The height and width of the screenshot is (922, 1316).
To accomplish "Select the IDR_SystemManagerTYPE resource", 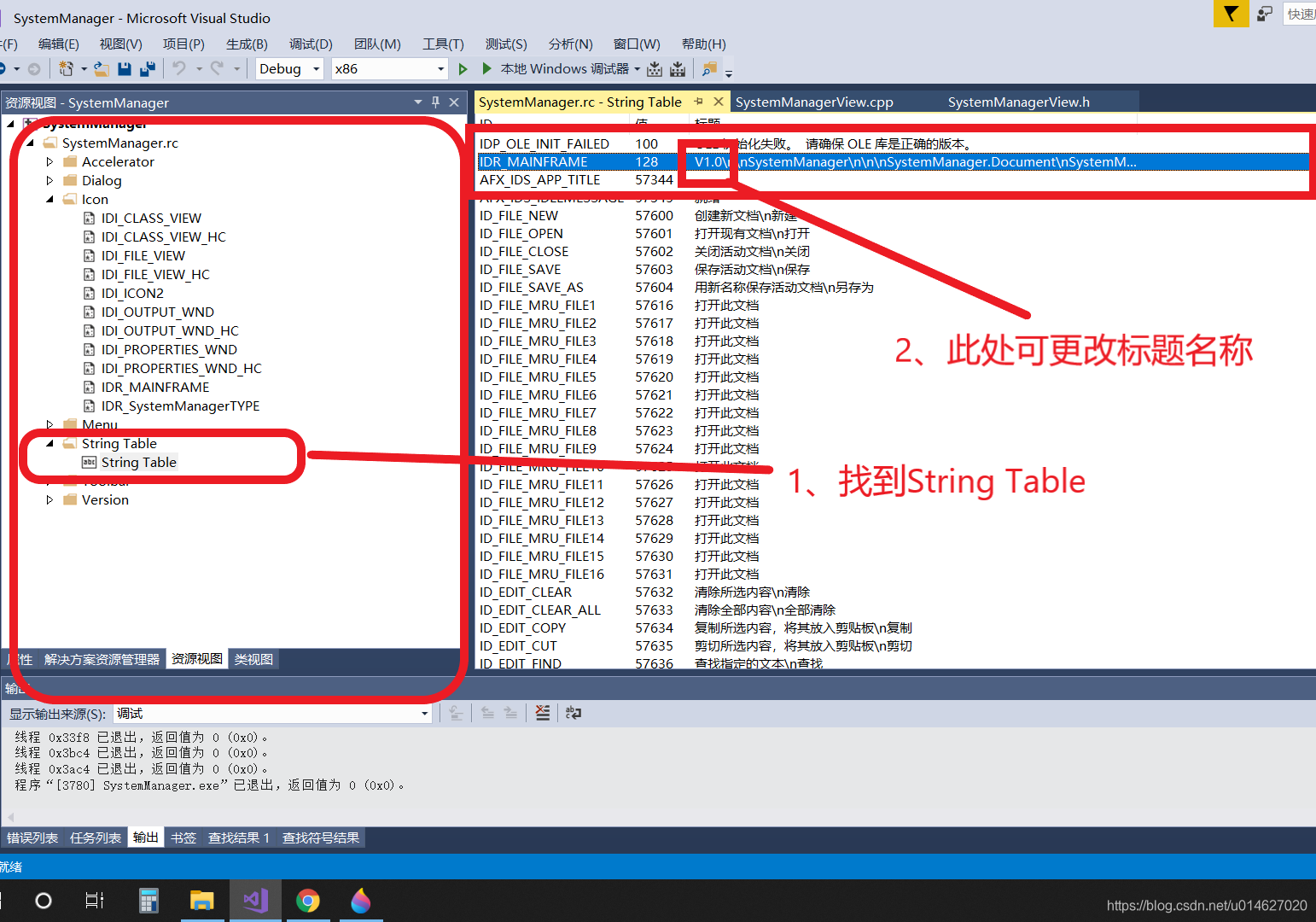I will [x=180, y=406].
